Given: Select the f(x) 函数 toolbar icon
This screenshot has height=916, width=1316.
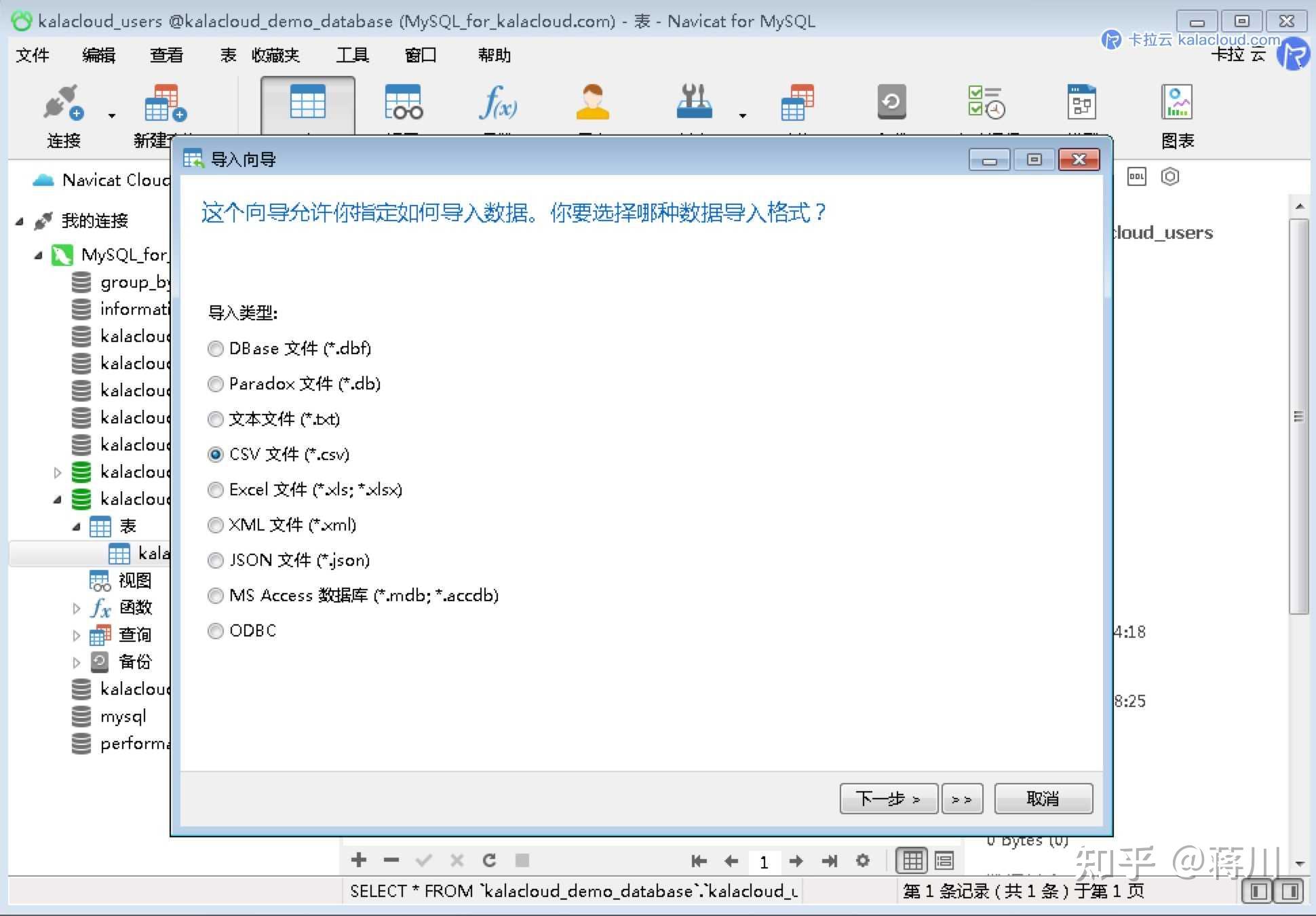Looking at the screenshot, I should pos(498,102).
